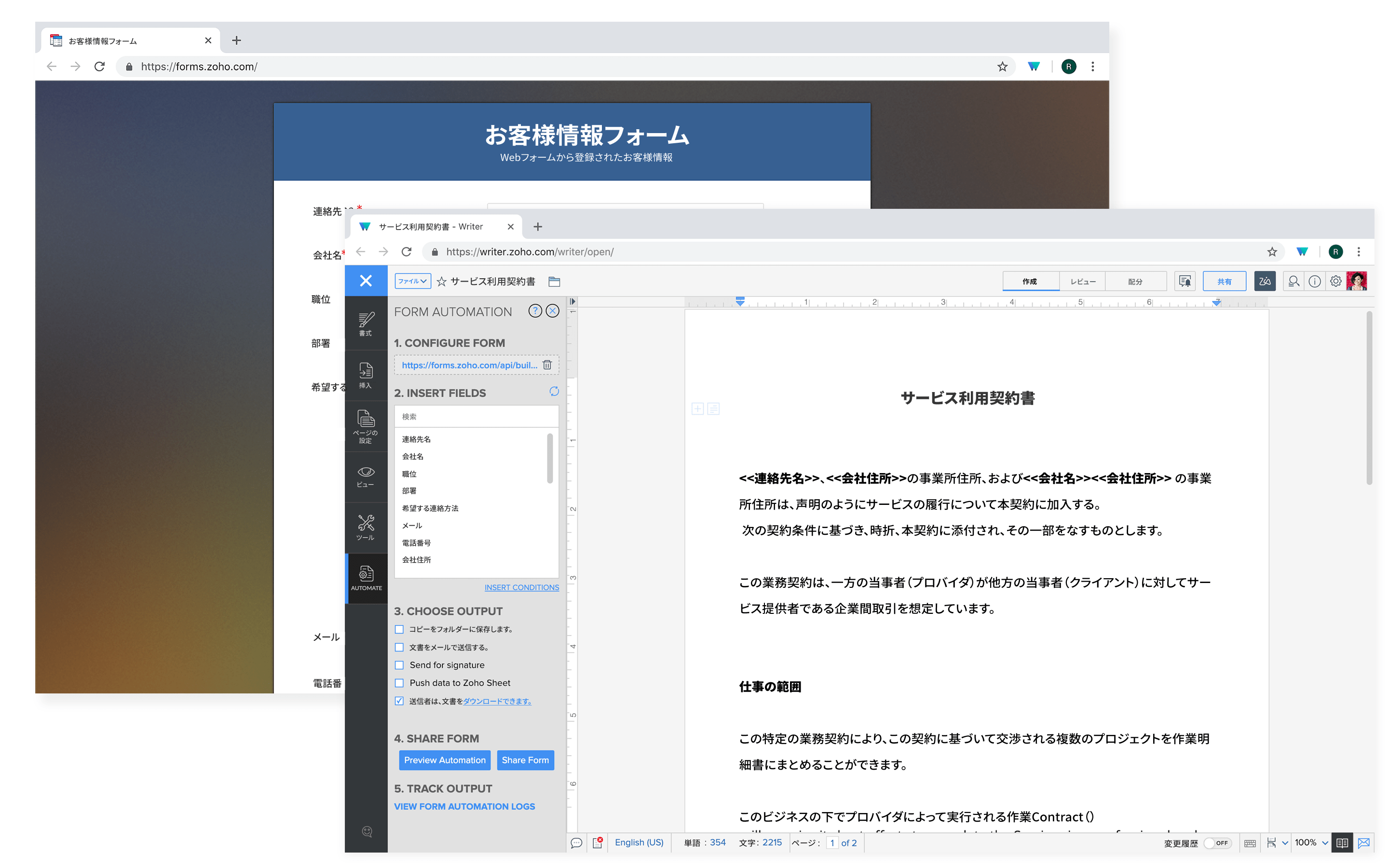
Task: Click the page number box in status bar
Action: [x=831, y=843]
